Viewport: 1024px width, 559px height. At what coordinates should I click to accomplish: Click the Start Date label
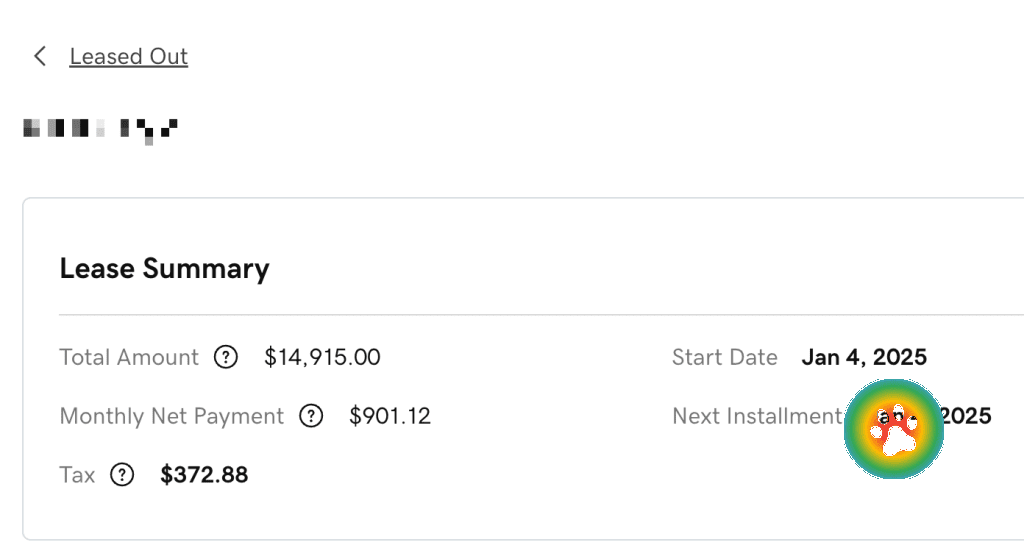coord(724,357)
